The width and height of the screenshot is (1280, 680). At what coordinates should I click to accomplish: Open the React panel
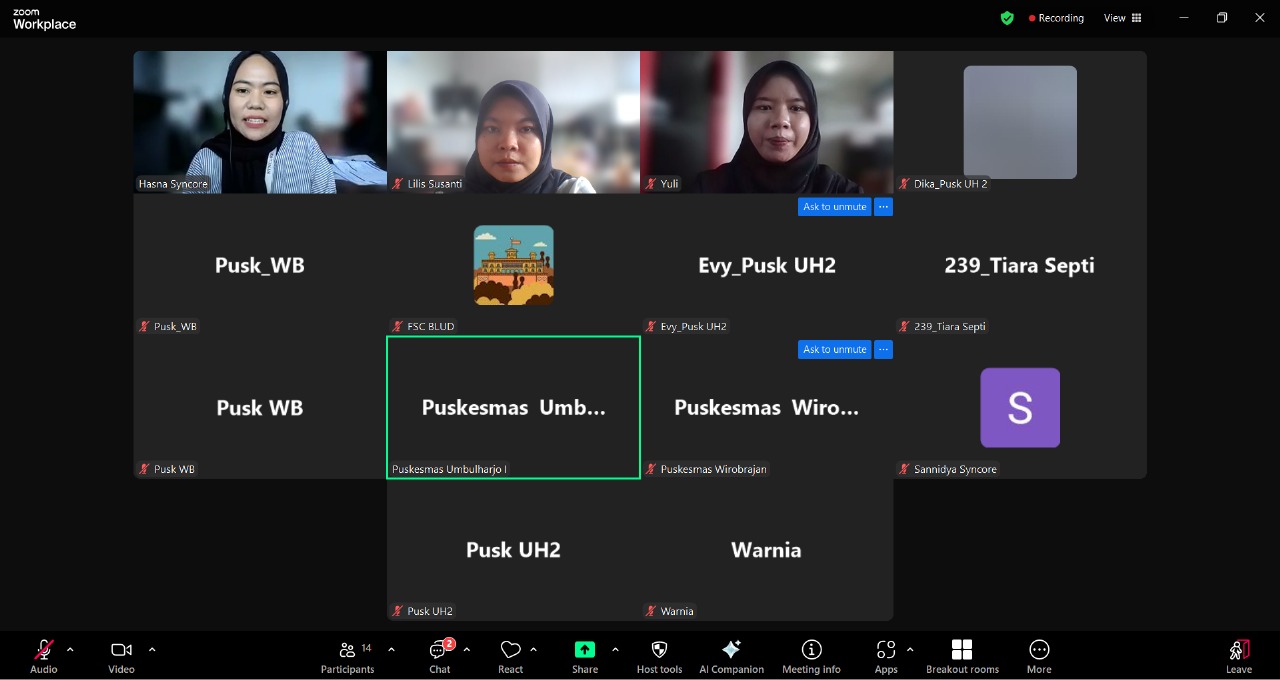coord(510,655)
